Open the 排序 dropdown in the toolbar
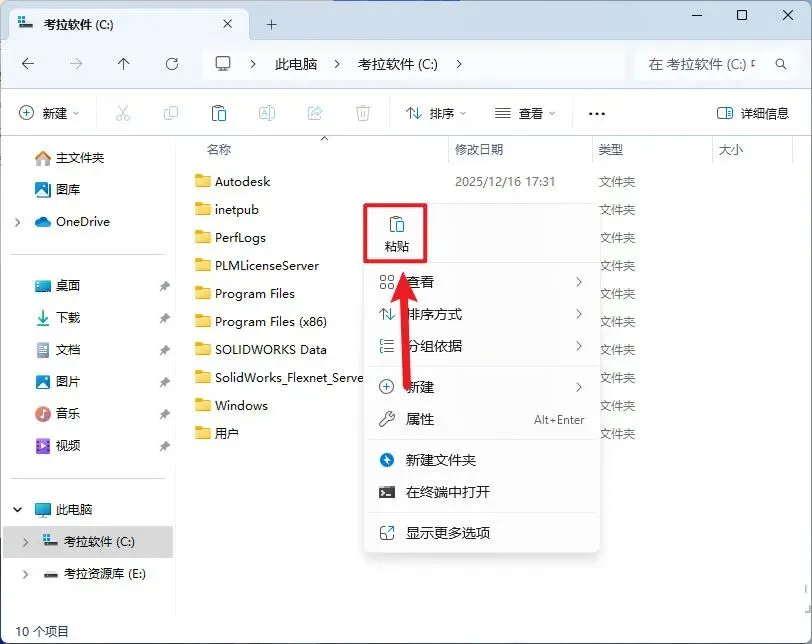This screenshot has height=644, width=812. coord(436,113)
